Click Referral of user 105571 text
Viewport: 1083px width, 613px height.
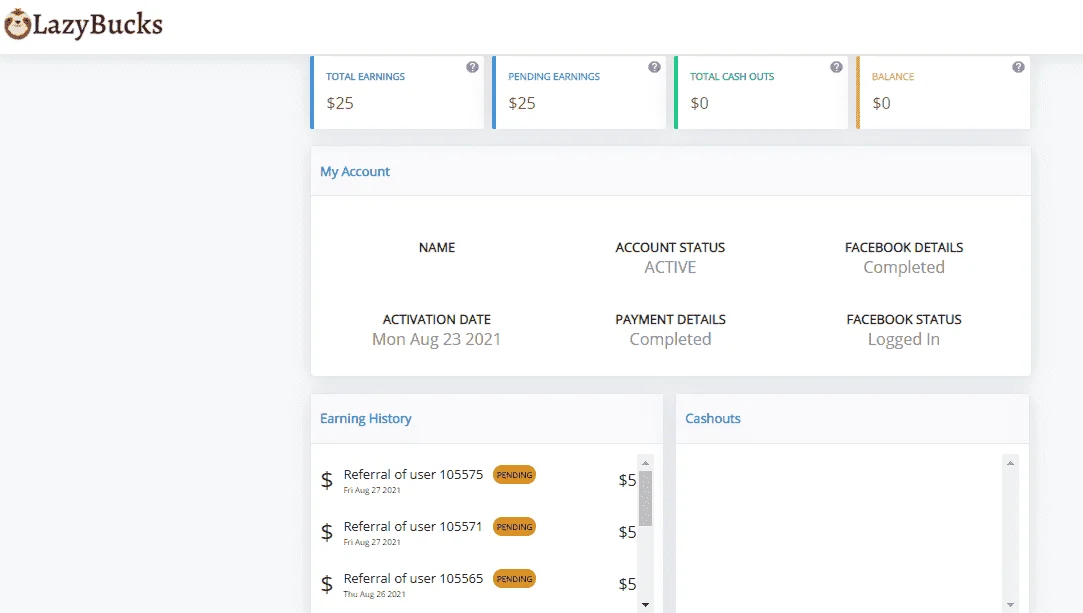[413, 526]
